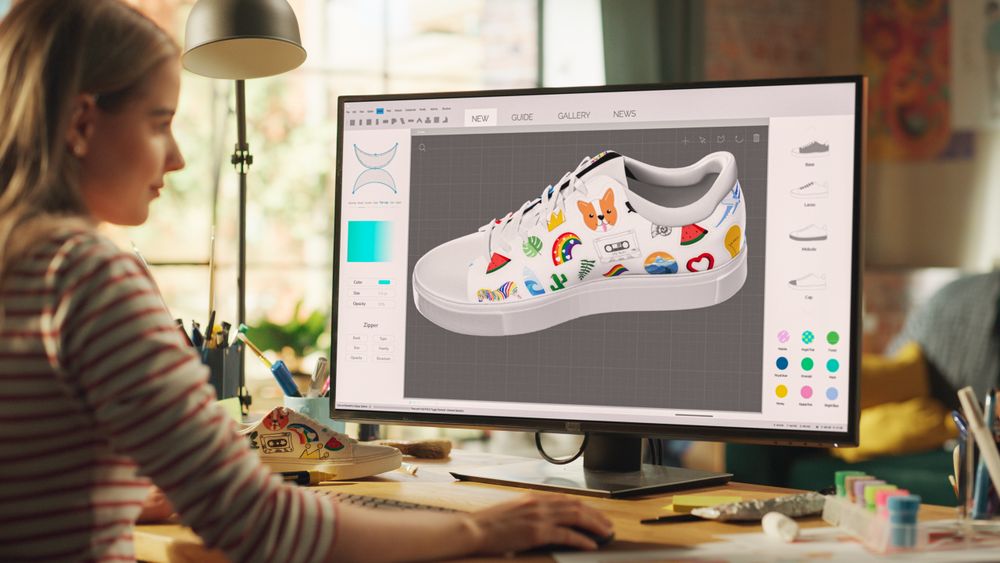This screenshot has width=1000, height=563.
Task: Open the GUIDE tab
Action: 522,117
